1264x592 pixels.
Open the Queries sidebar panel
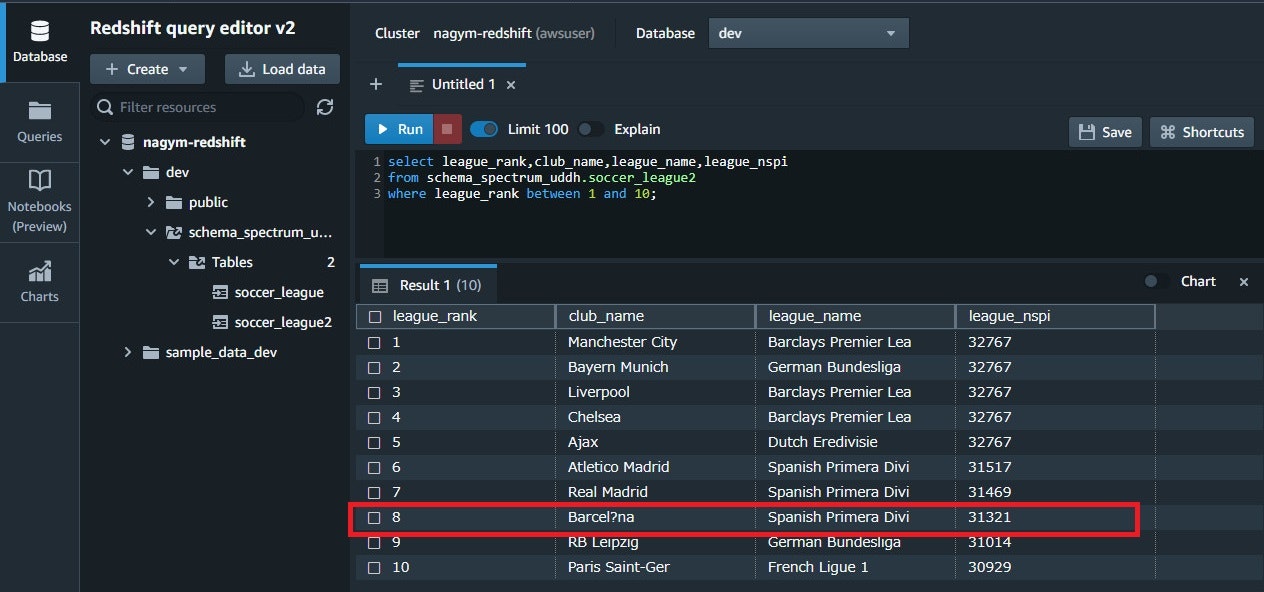39,122
